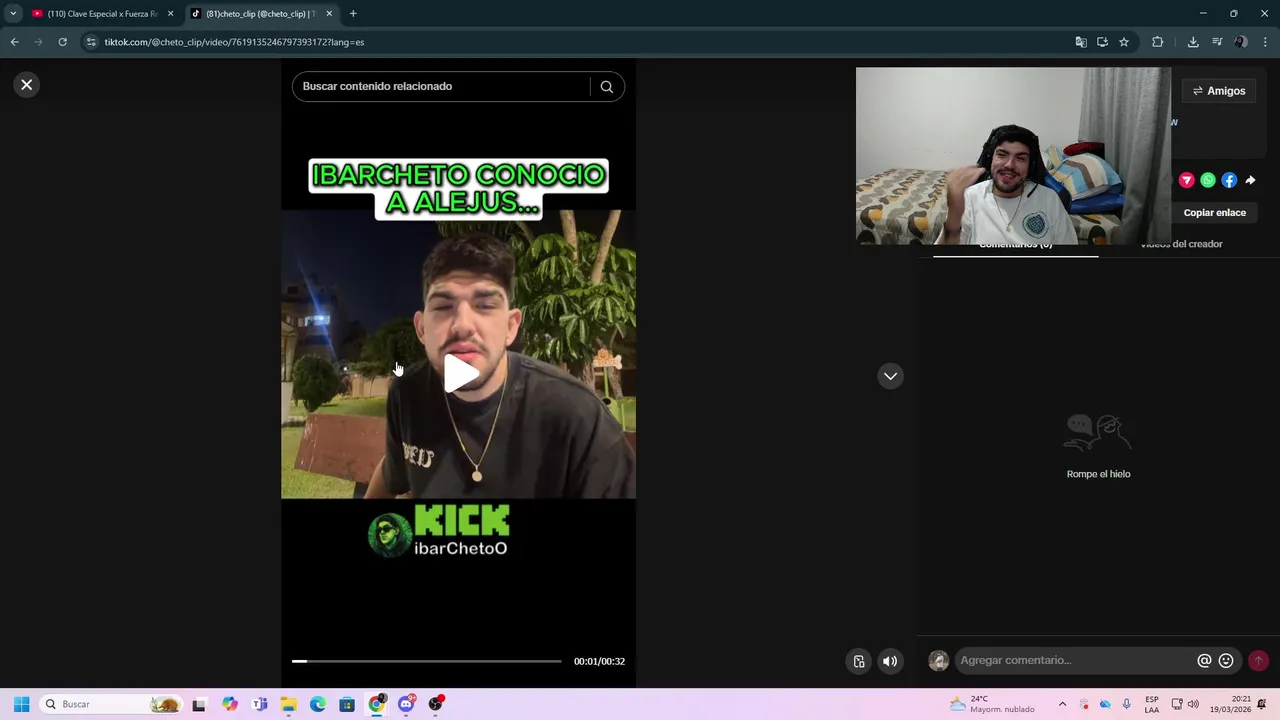Image resolution: width=1280 pixels, height=720 pixels.
Task: Click the search magnifier in the related content bar
Action: pos(606,87)
